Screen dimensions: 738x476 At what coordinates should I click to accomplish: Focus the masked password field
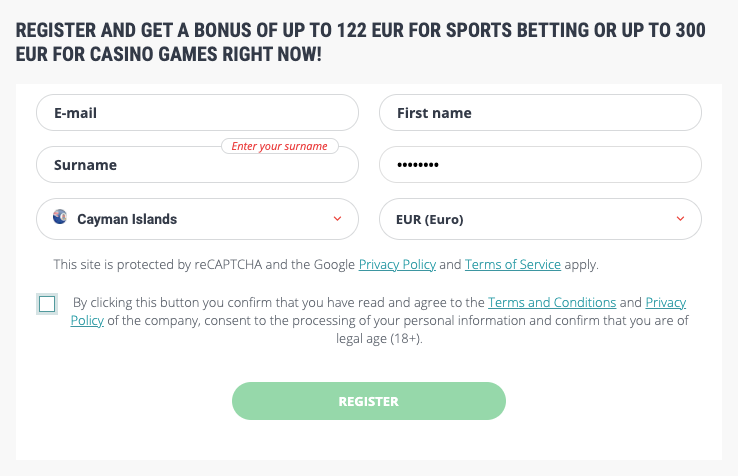click(x=540, y=165)
